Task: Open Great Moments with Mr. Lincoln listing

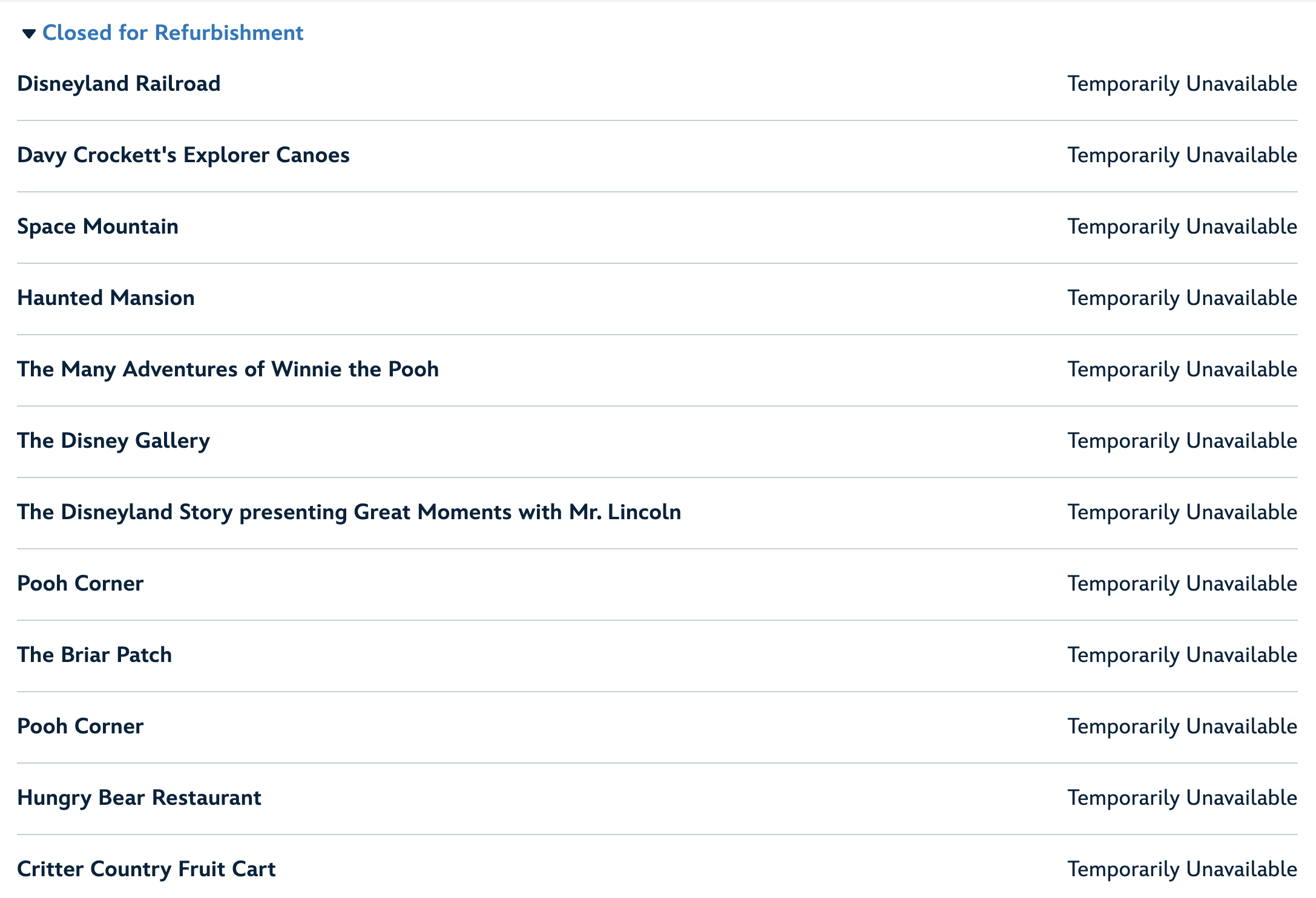Action: tap(349, 512)
